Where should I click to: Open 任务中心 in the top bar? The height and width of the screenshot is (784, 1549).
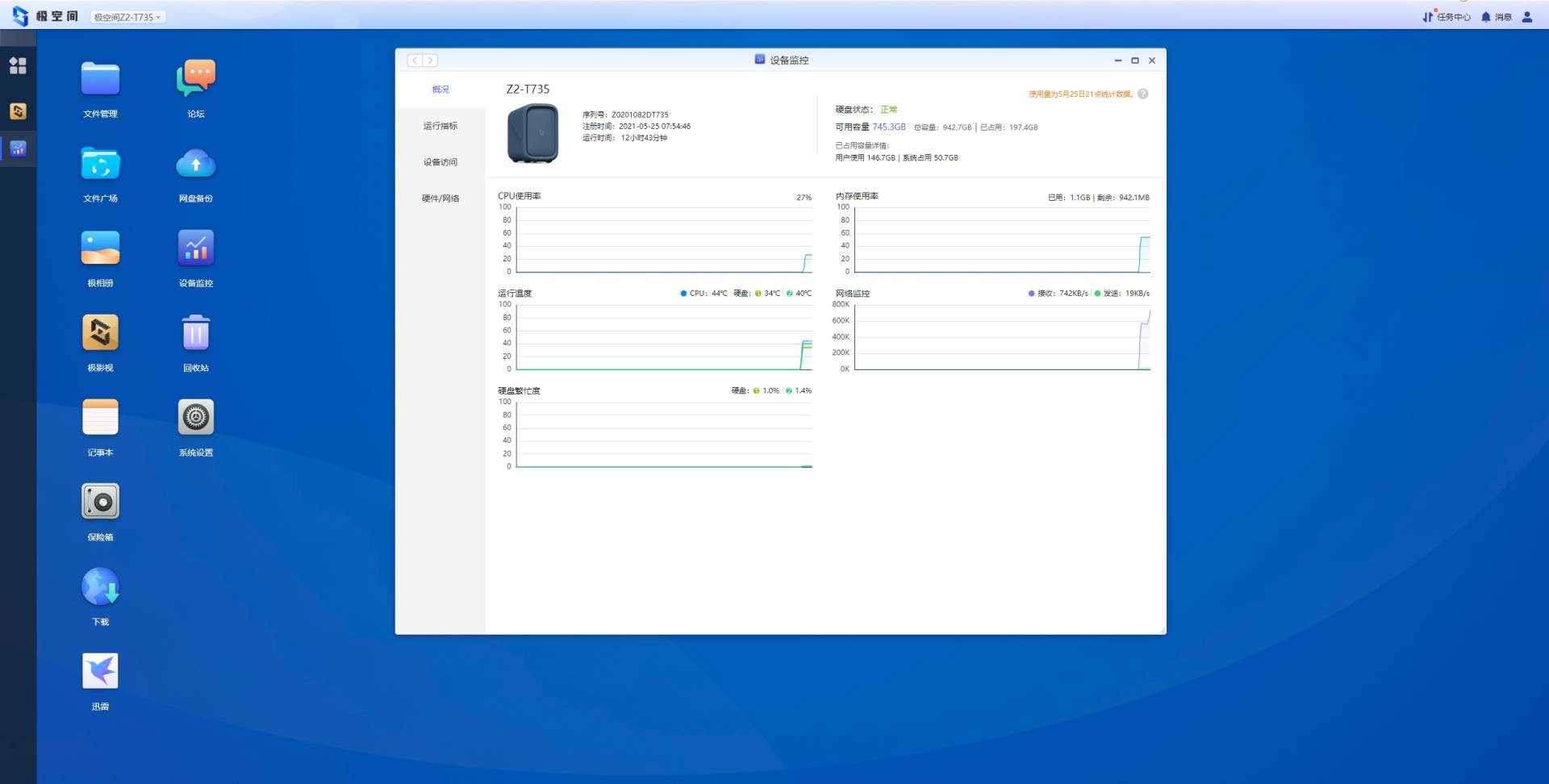point(1447,17)
